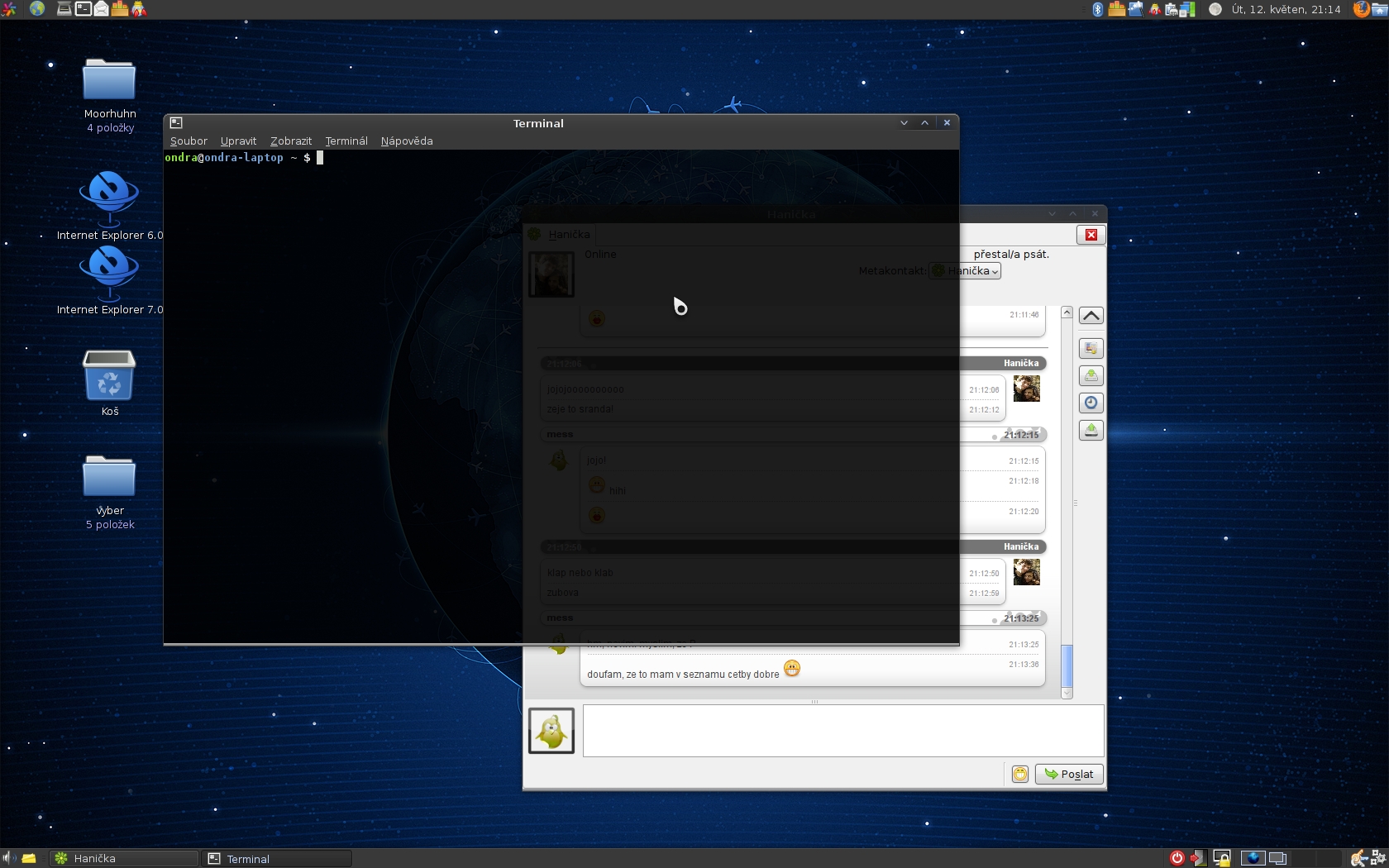
Task: Click the red power shutdown icon
Action: point(1177,858)
